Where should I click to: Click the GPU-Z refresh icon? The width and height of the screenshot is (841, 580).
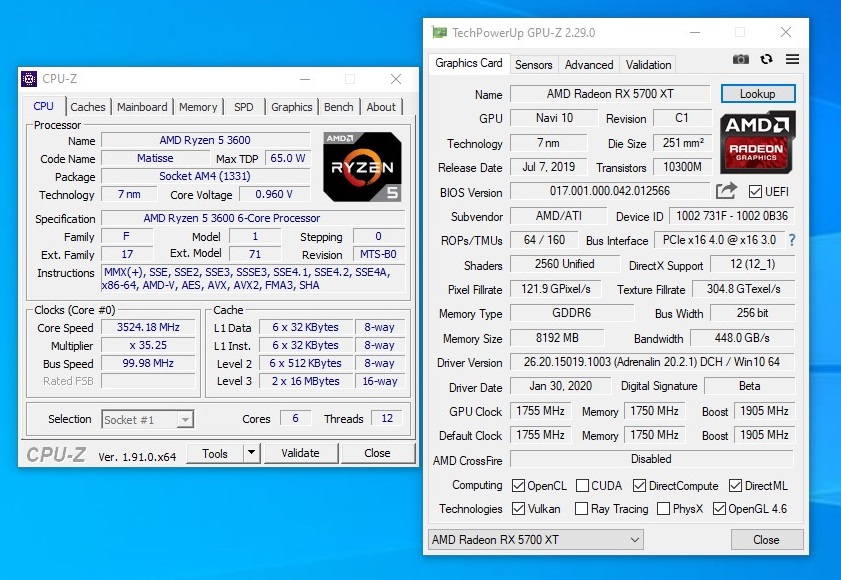766,59
